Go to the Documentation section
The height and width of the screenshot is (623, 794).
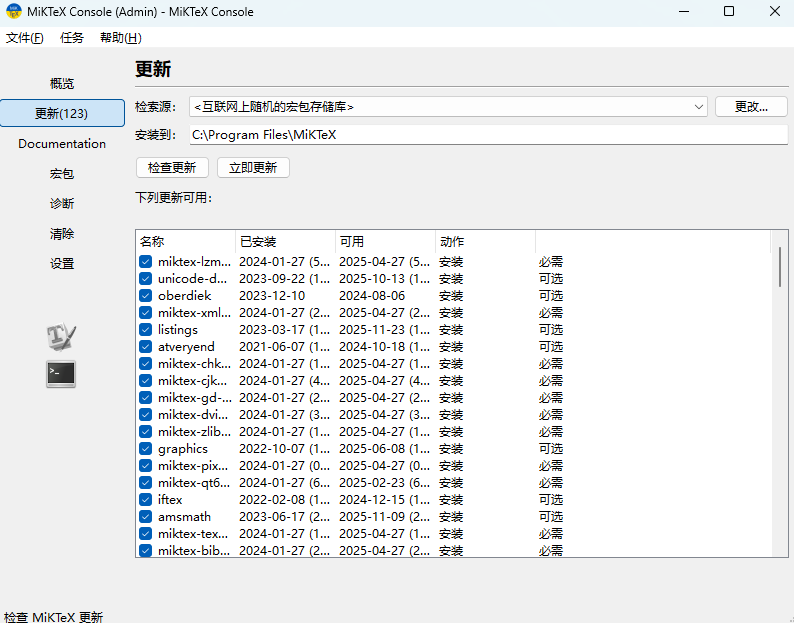tap(62, 144)
